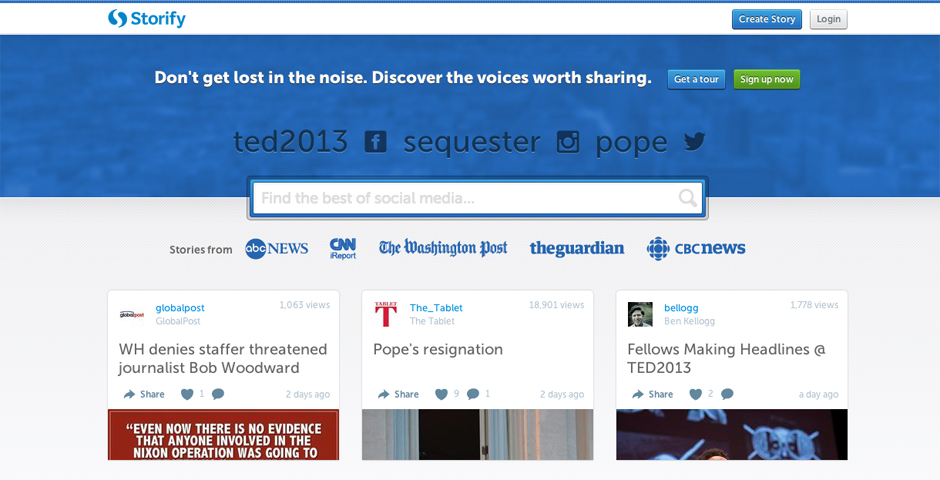
Task: Click the 18,901 views text
Action: 556,305
